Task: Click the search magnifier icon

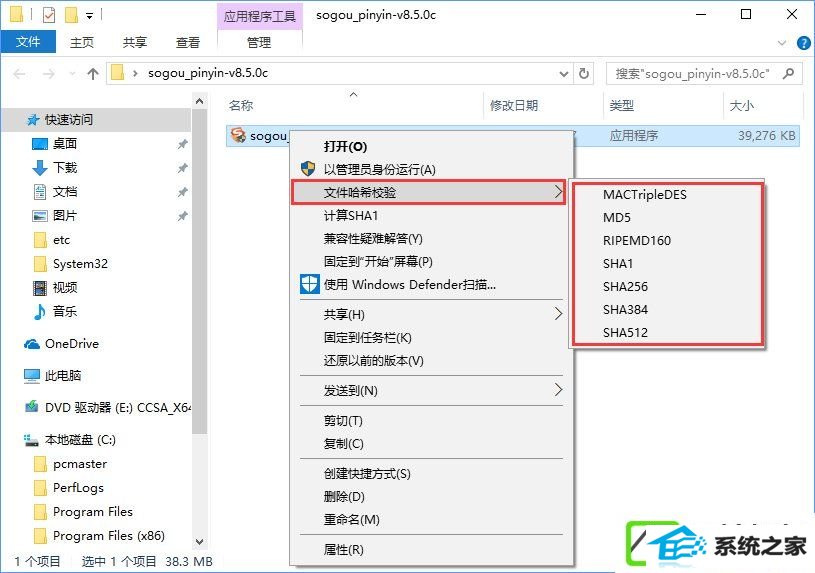Action: point(788,73)
